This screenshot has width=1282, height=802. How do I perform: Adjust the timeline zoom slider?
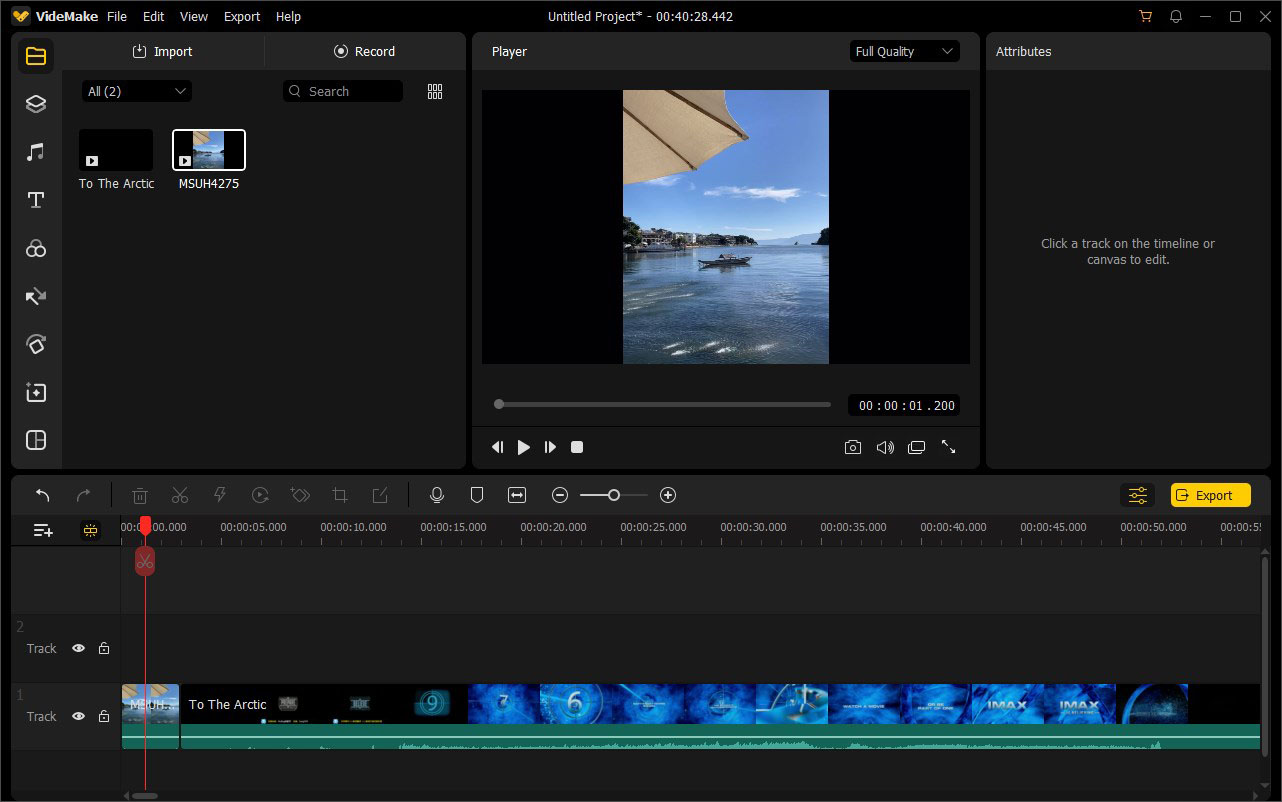tap(613, 494)
